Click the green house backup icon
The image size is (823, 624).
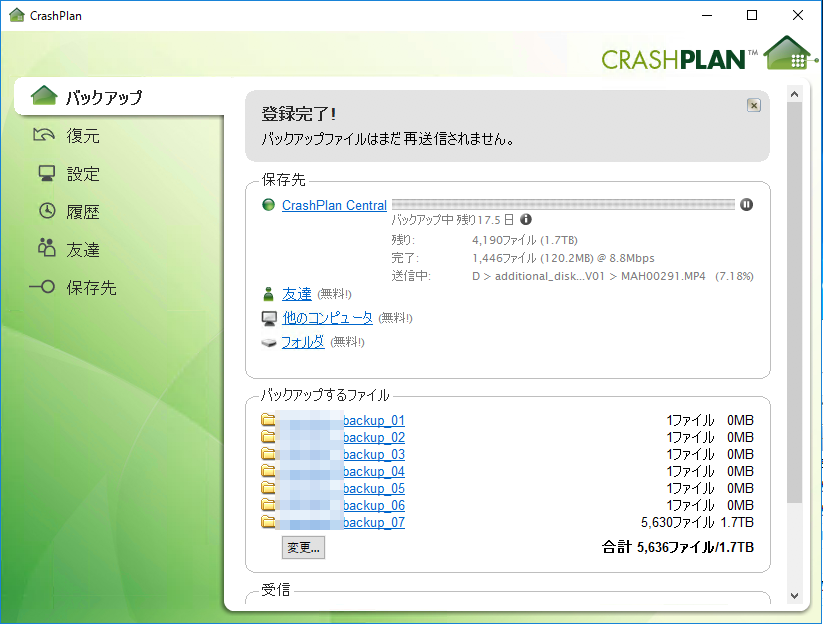pyautogui.click(x=44, y=96)
